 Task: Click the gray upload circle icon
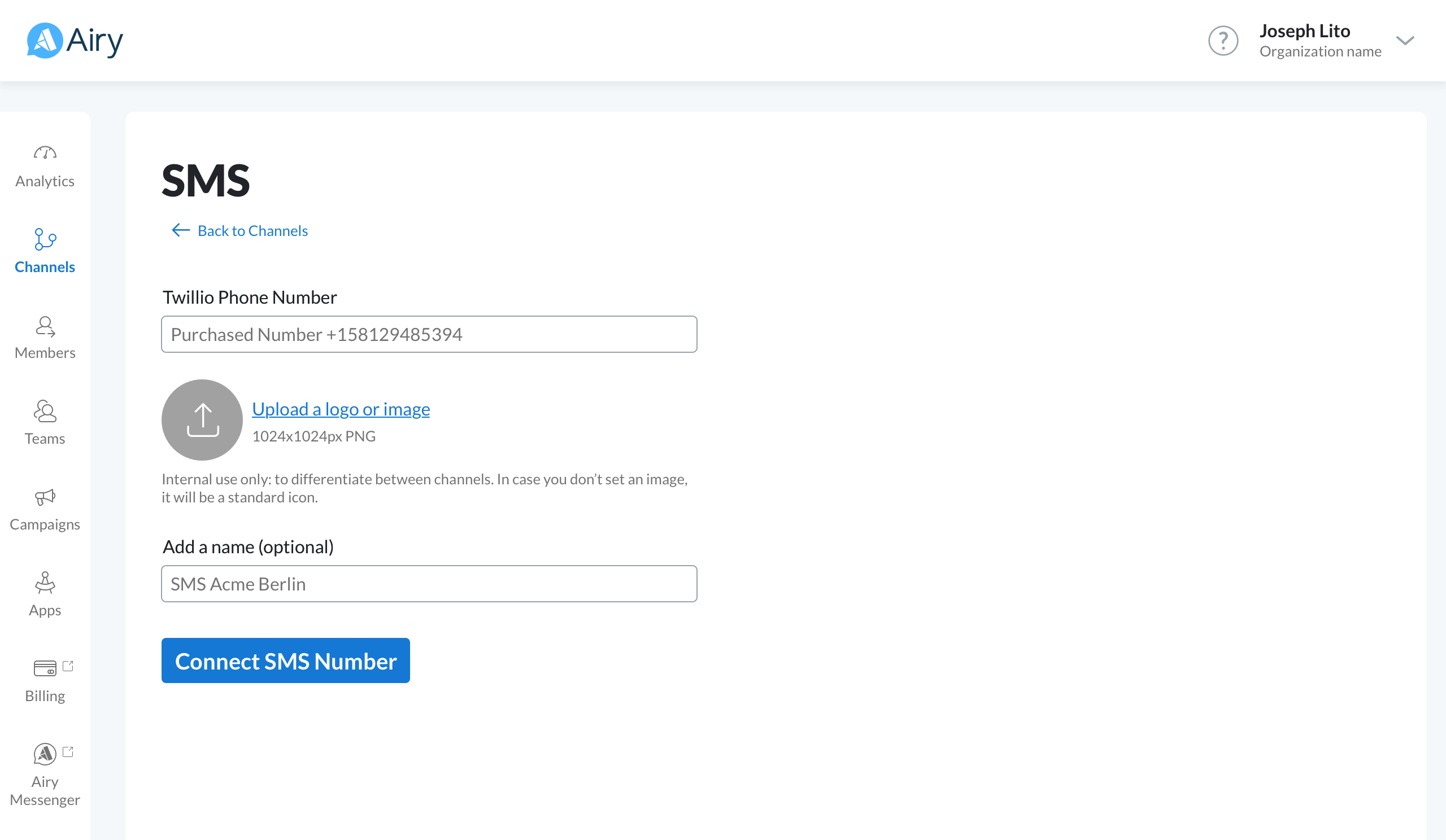point(202,419)
